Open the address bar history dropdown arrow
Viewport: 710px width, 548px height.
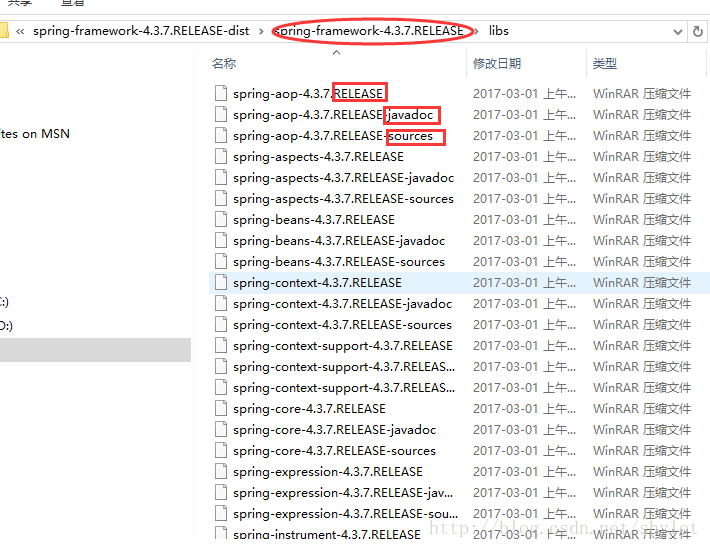[x=677, y=32]
